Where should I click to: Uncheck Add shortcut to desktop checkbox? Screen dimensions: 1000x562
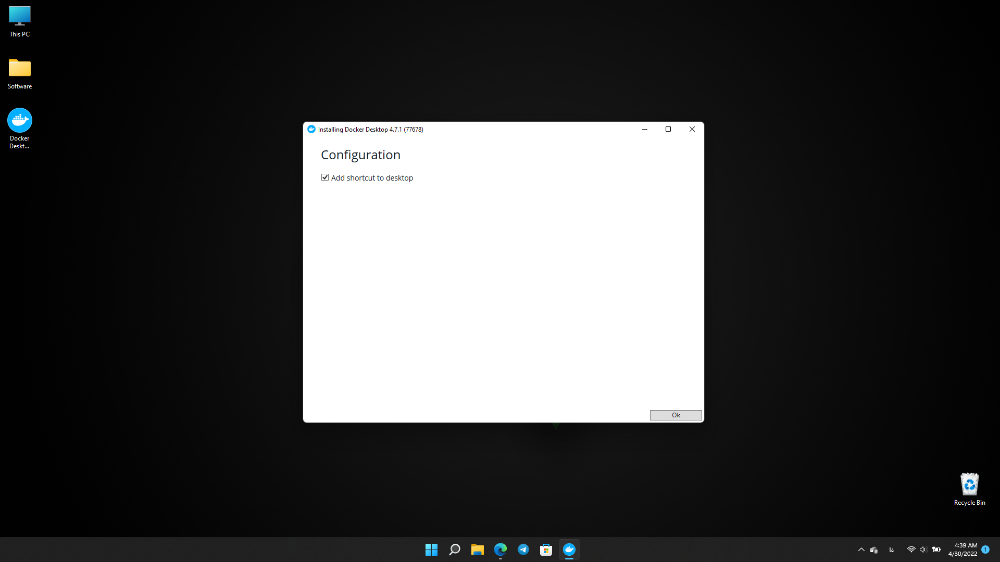(325, 178)
